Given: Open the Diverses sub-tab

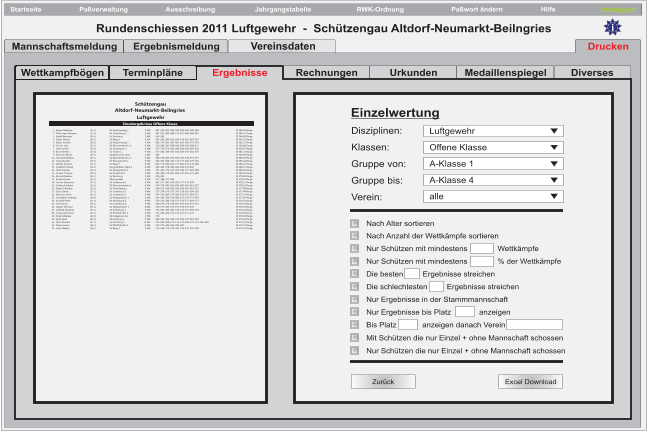Looking at the screenshot, I should click(x=592, y=73).
